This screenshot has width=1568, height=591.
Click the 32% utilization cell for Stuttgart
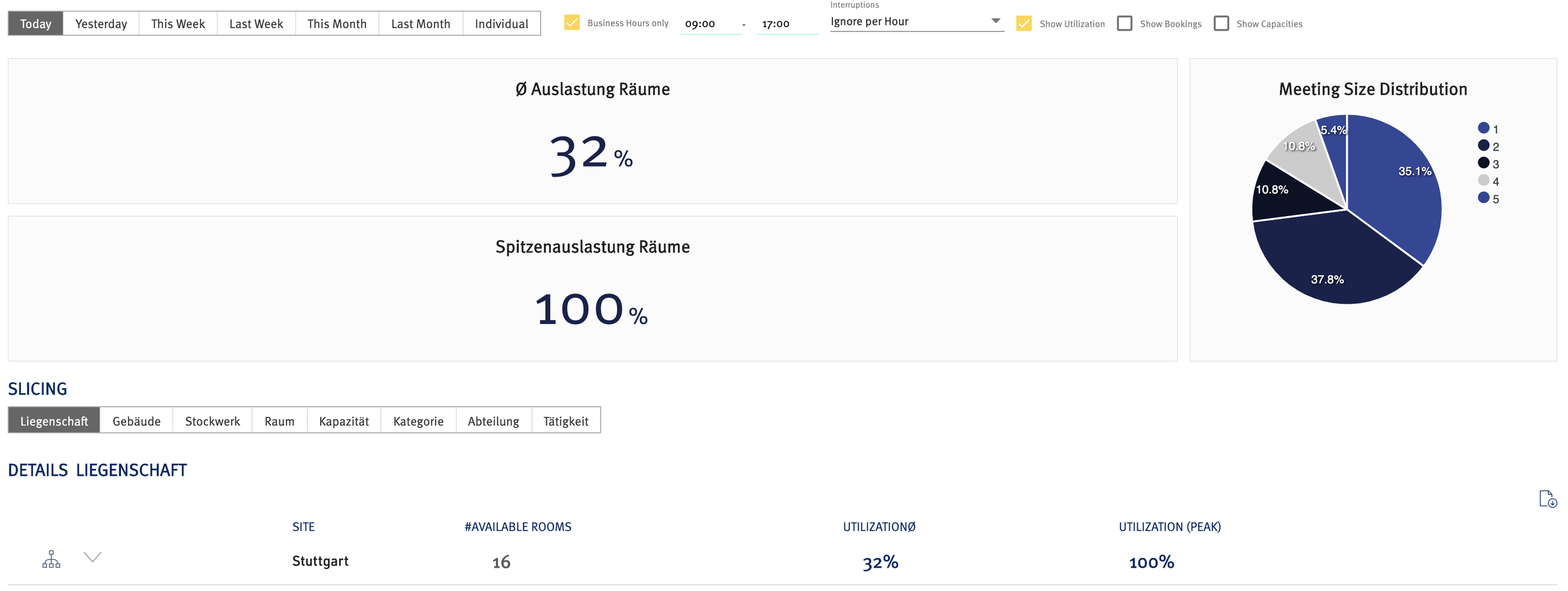coord(880,562)
